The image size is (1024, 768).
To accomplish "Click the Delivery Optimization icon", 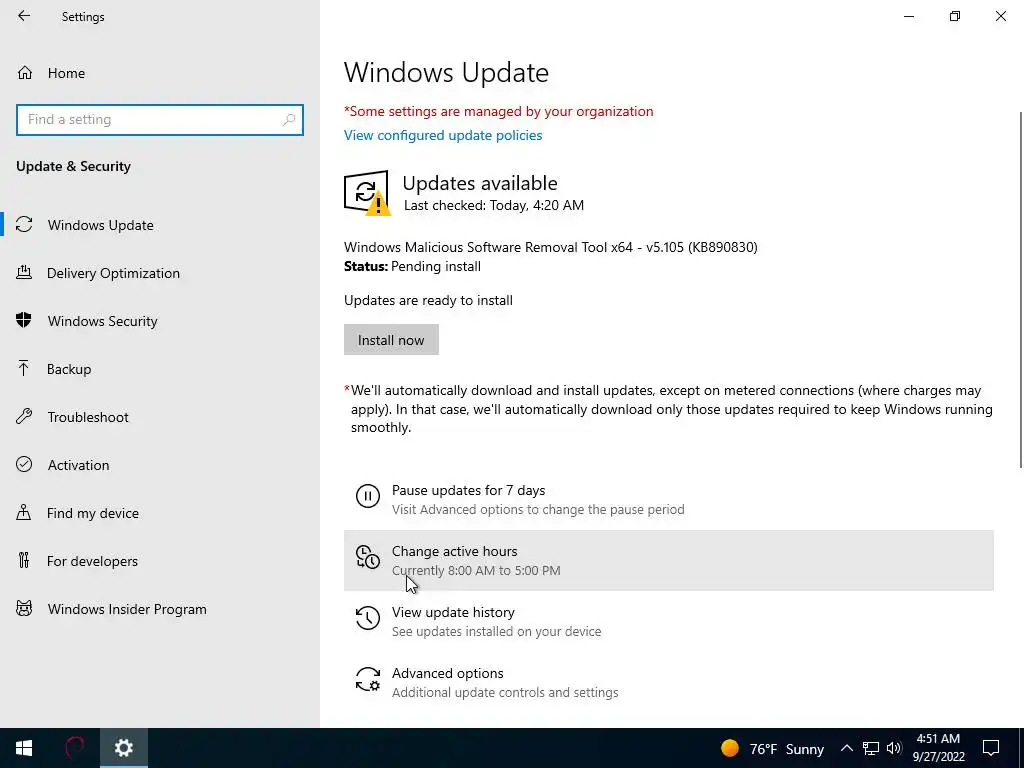I will 24,273.
